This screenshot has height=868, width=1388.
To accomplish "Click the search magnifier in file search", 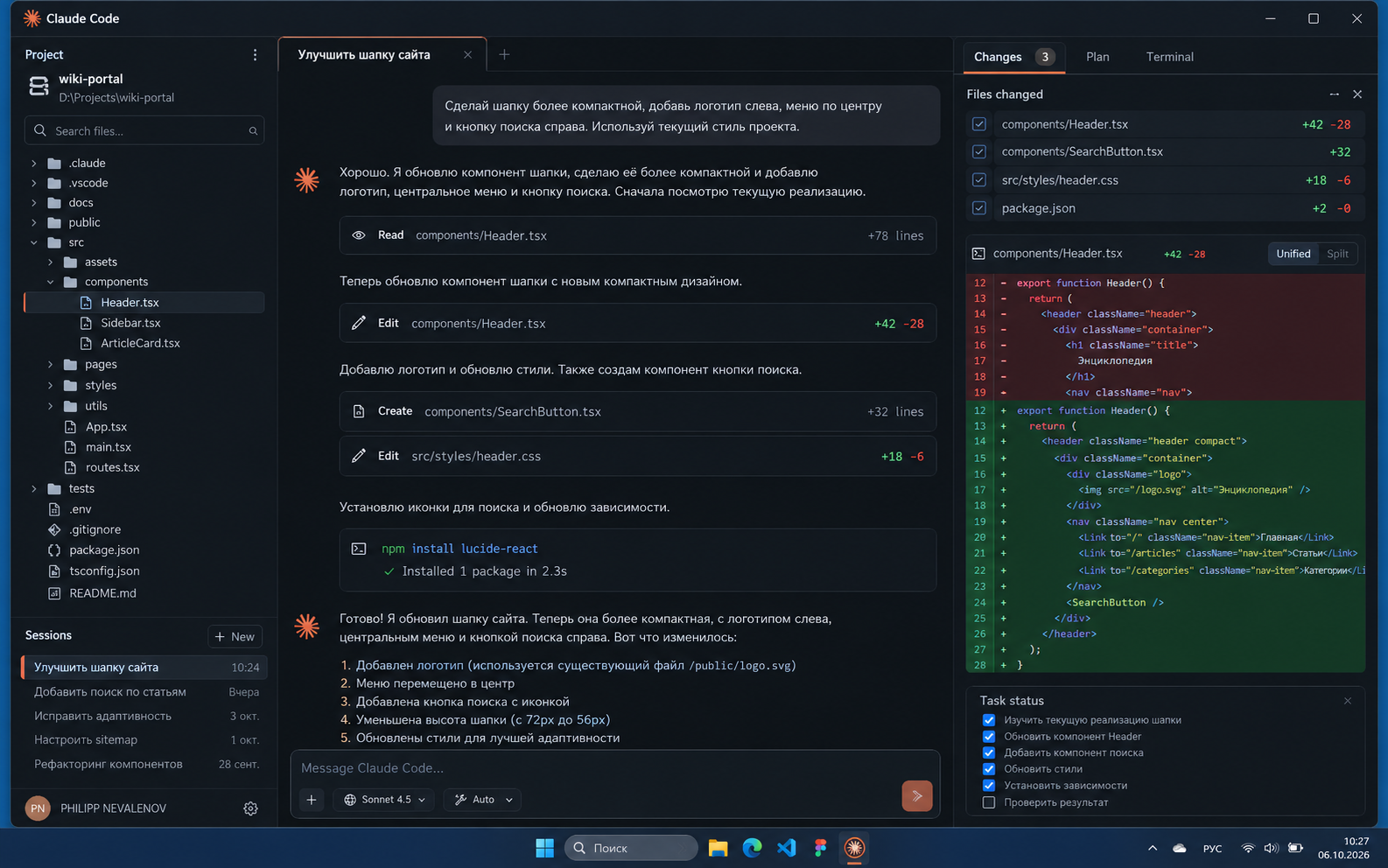I will tap(253, 130).
